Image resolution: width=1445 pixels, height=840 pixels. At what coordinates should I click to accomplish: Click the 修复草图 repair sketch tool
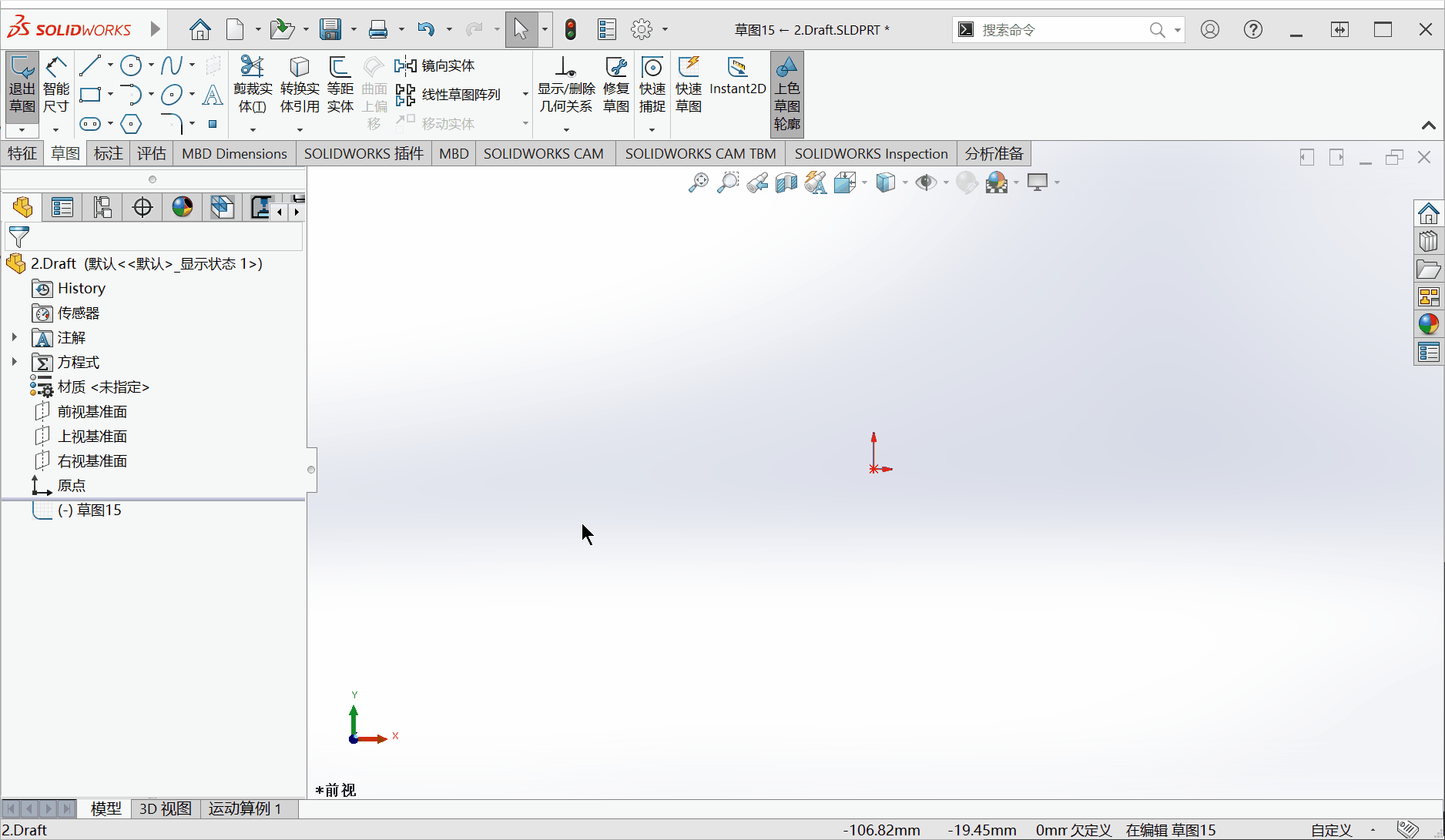click(x=616, y=85)
